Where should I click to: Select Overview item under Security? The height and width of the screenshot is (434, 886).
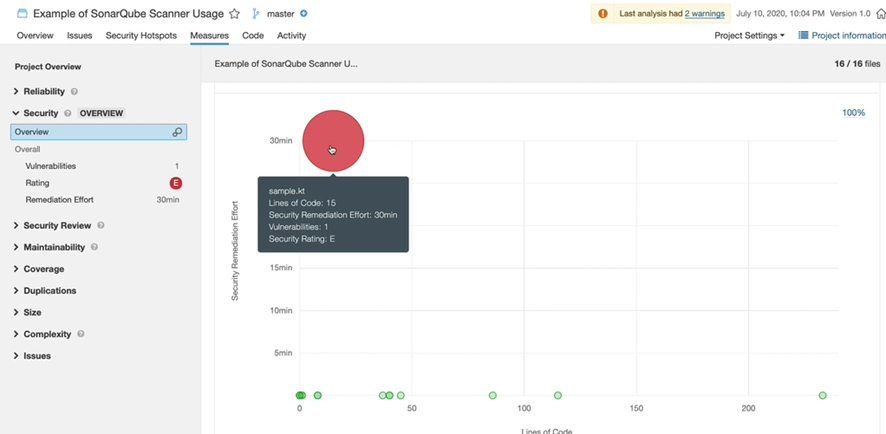[x=98, y=132]
